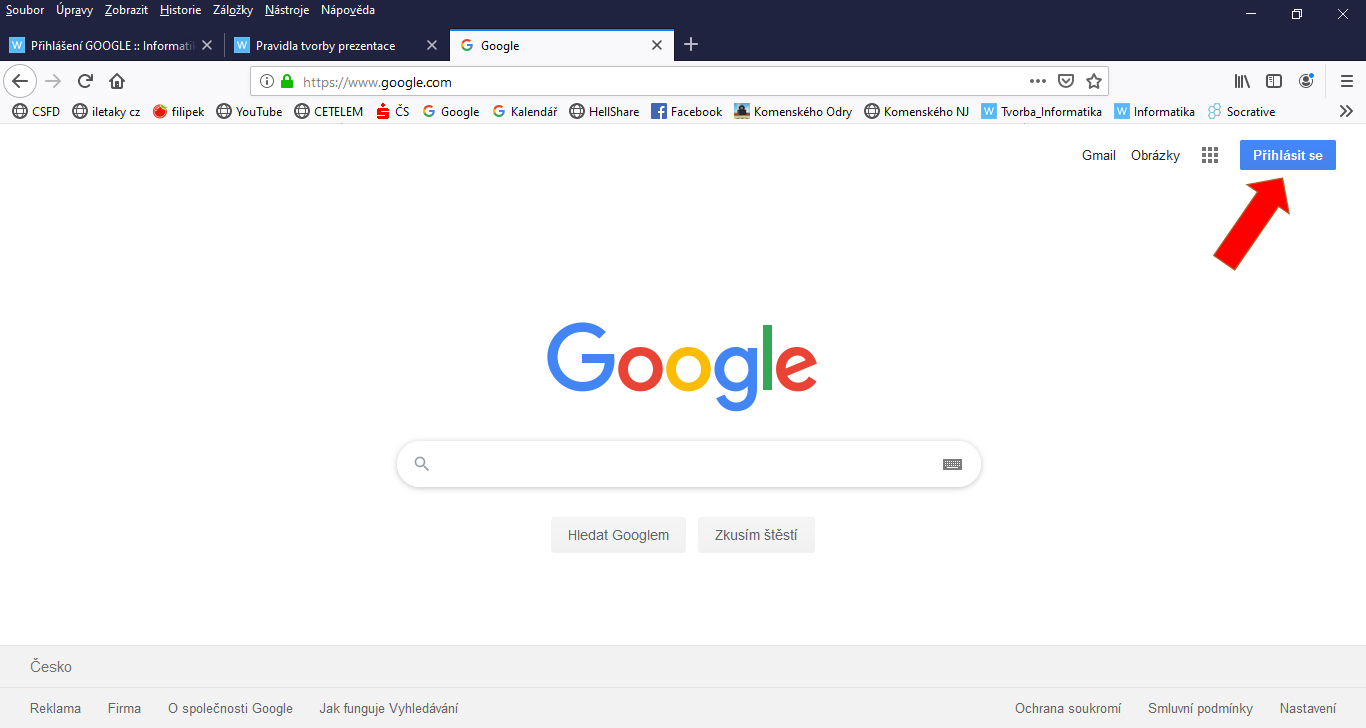This screenshot has height=728, width=1366.
Task: Save page to Pocket icon
Action: (1067, 81)
